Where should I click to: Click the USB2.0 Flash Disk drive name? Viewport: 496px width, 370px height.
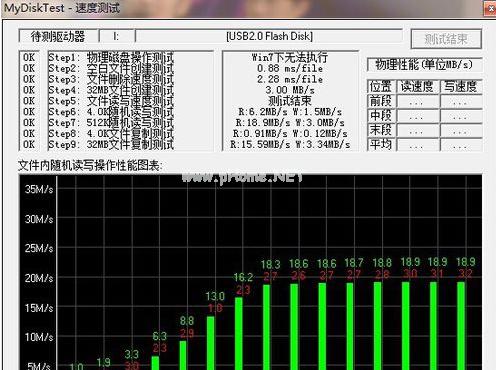(269, 36)
